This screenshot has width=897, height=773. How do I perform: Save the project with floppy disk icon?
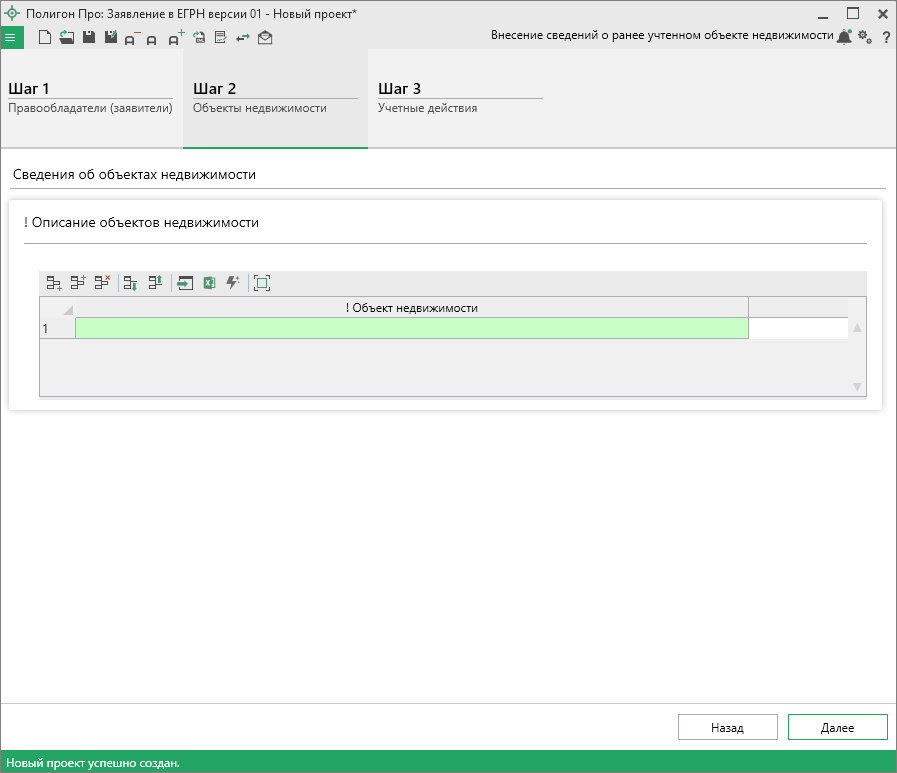88,37
